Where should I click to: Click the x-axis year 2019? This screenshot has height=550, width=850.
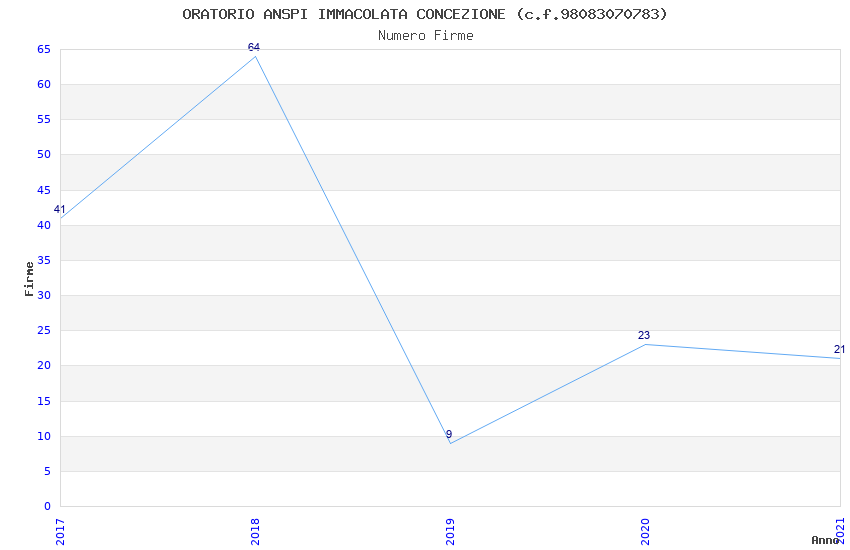coord(450,532)
